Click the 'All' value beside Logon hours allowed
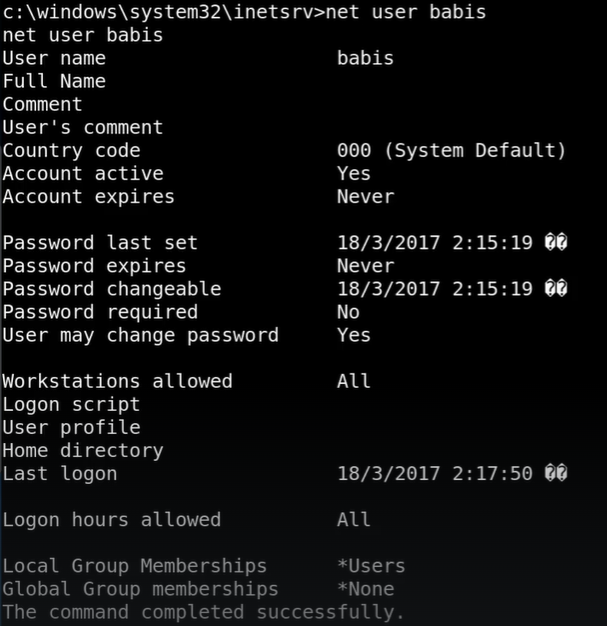The image size is (607, 626). point(354,519)
